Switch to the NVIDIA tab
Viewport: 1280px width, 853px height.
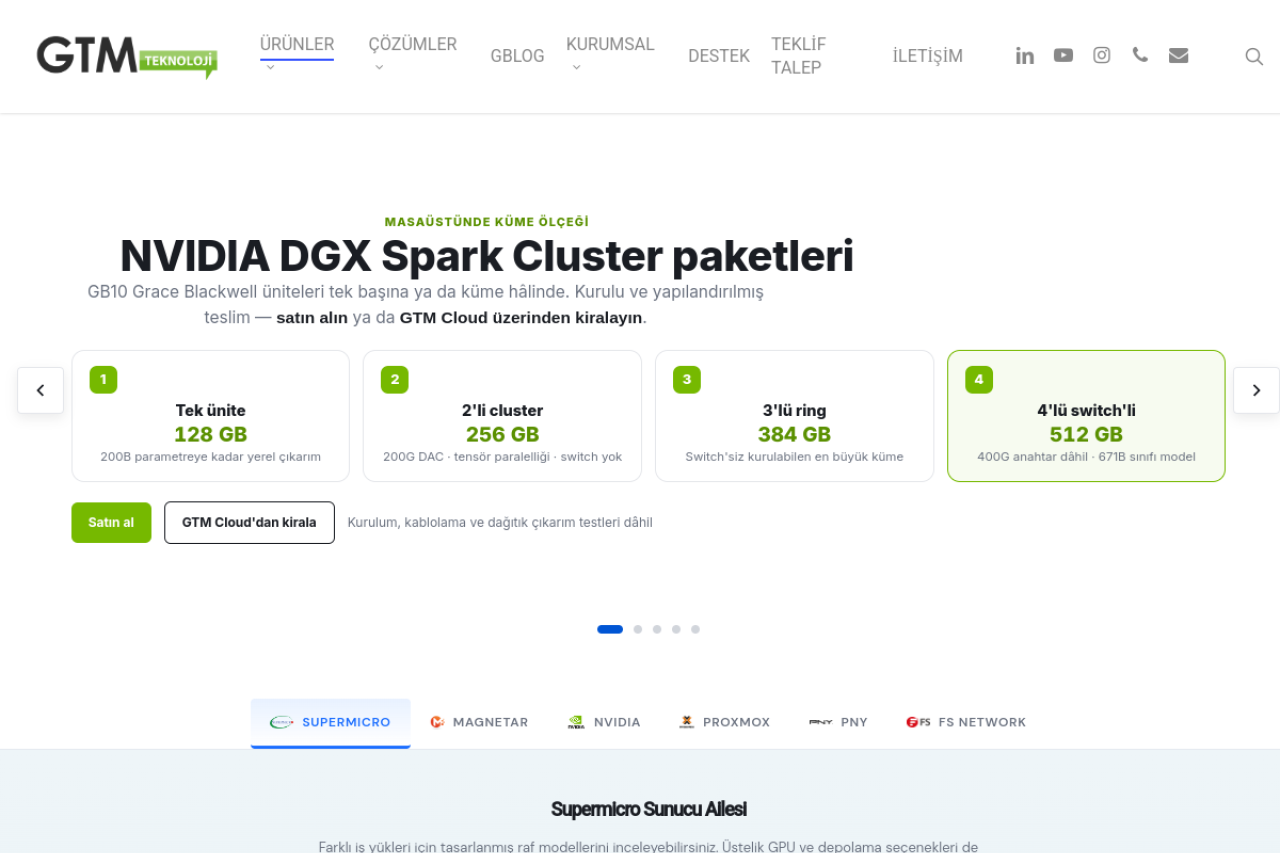coord(604,723)
